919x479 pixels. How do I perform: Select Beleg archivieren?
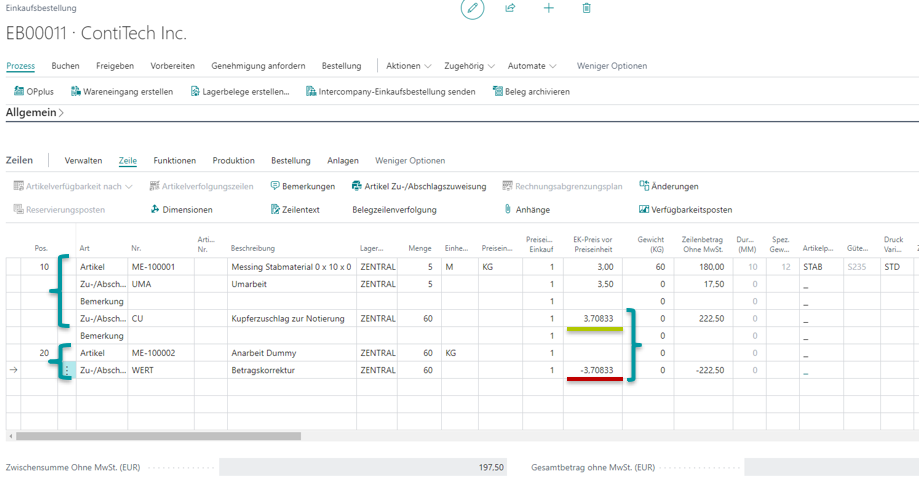tap(530, 91)
